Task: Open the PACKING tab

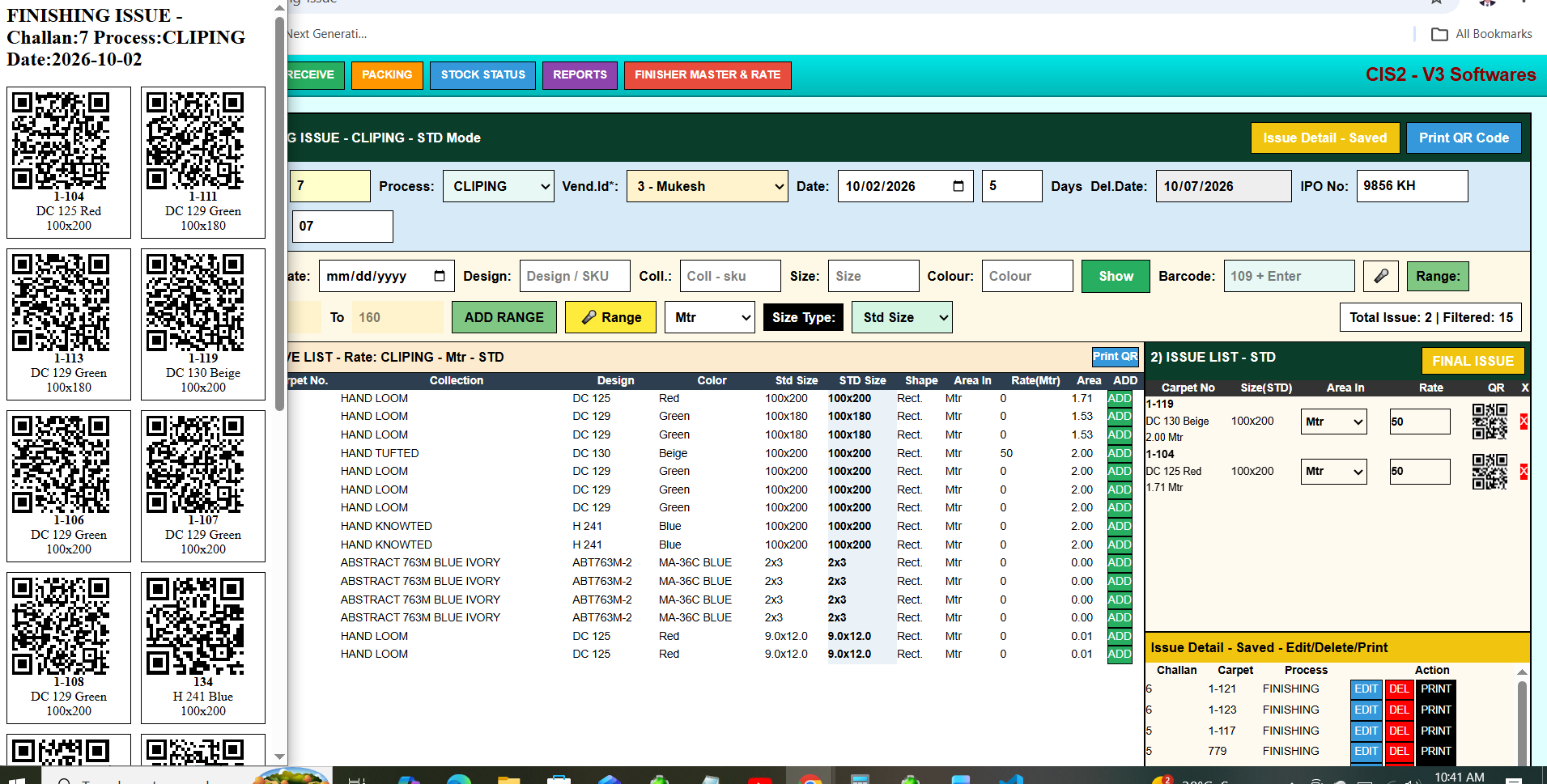Action: 387,74
